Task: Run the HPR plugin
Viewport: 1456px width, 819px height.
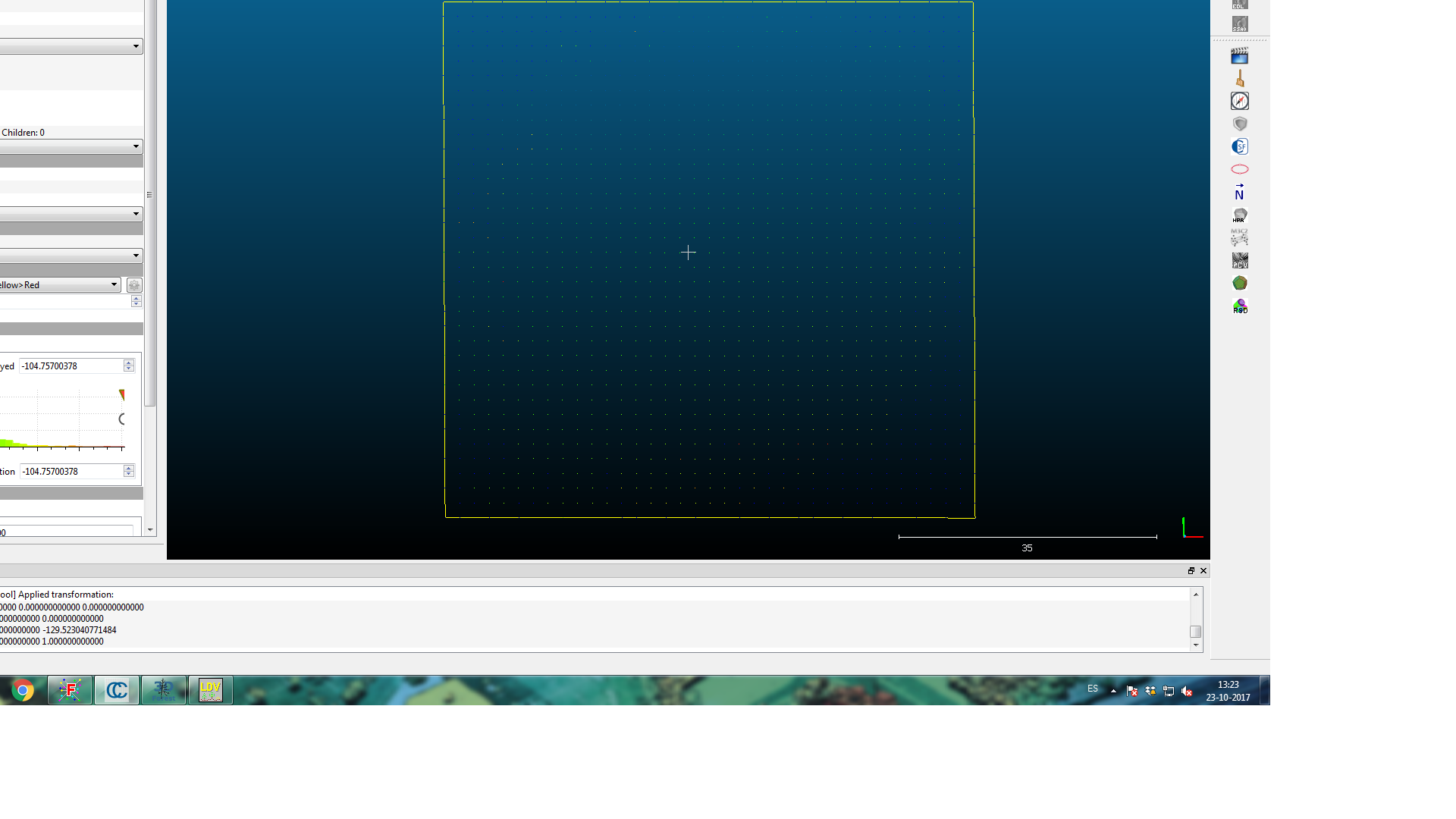Action: (x=1240, y=215)
